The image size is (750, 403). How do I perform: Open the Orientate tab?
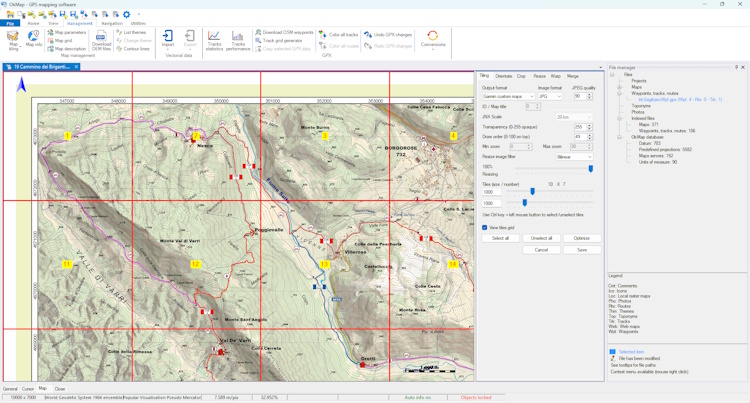click(x=504, y=76)
